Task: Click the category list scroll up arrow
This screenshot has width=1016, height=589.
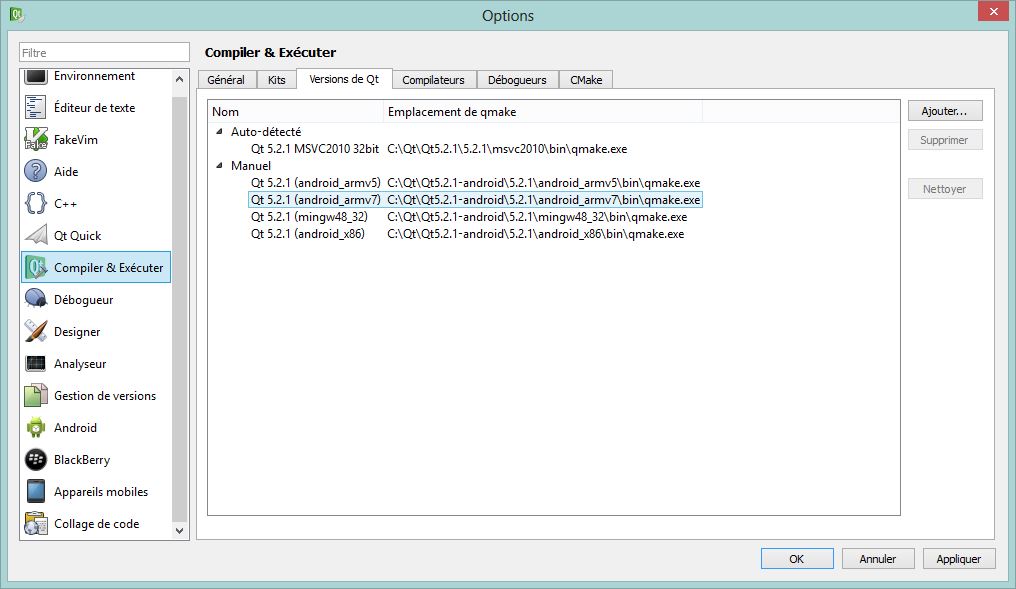Action: pos(179,79)
